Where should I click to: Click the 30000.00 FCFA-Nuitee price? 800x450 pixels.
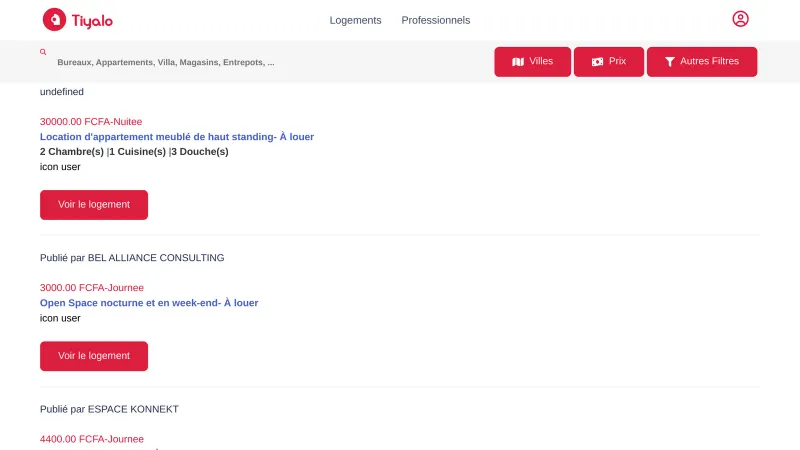click(x=91, y=121)
